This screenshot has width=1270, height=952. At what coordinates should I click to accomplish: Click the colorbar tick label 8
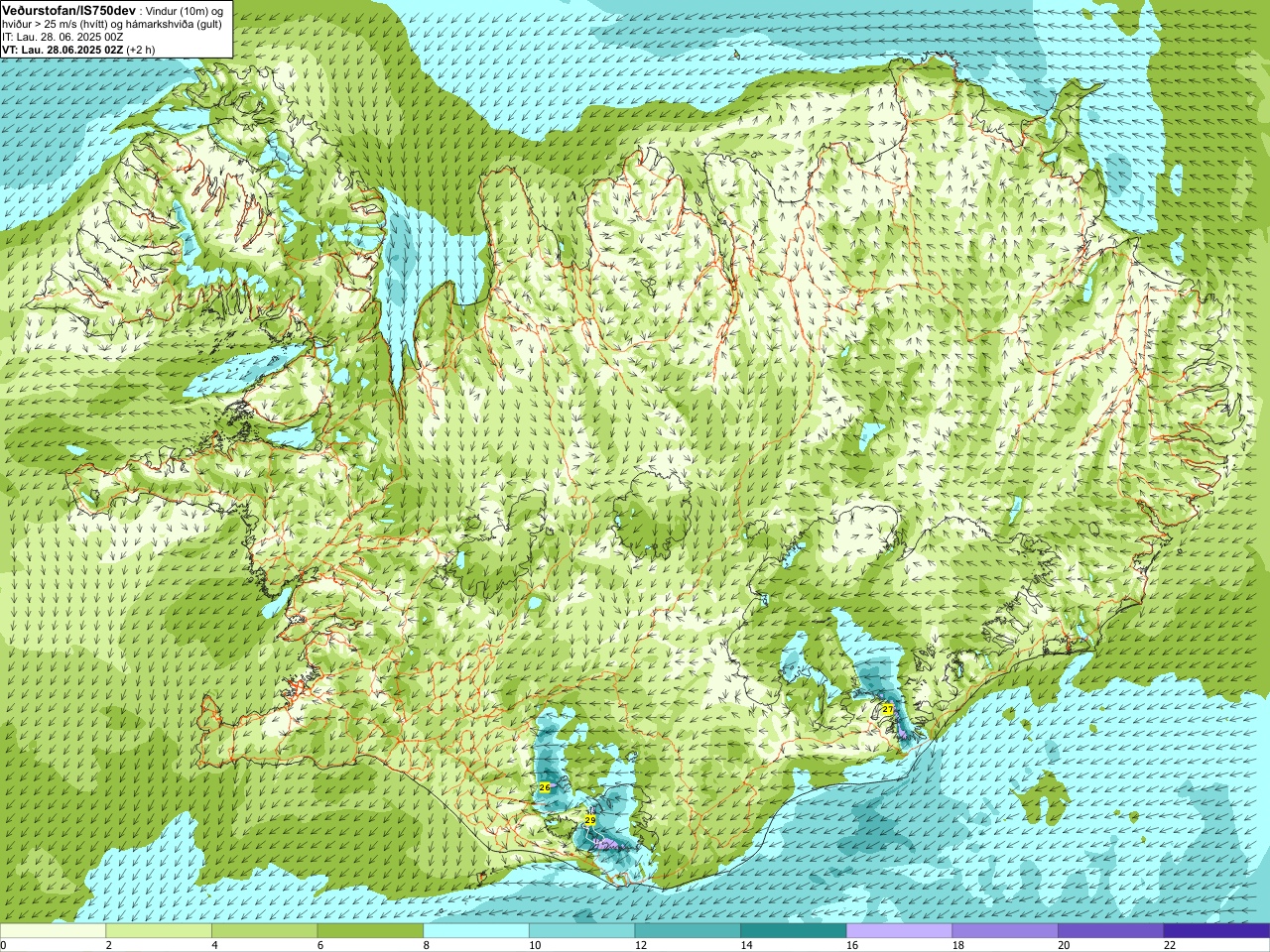click(x=426, y=945)
